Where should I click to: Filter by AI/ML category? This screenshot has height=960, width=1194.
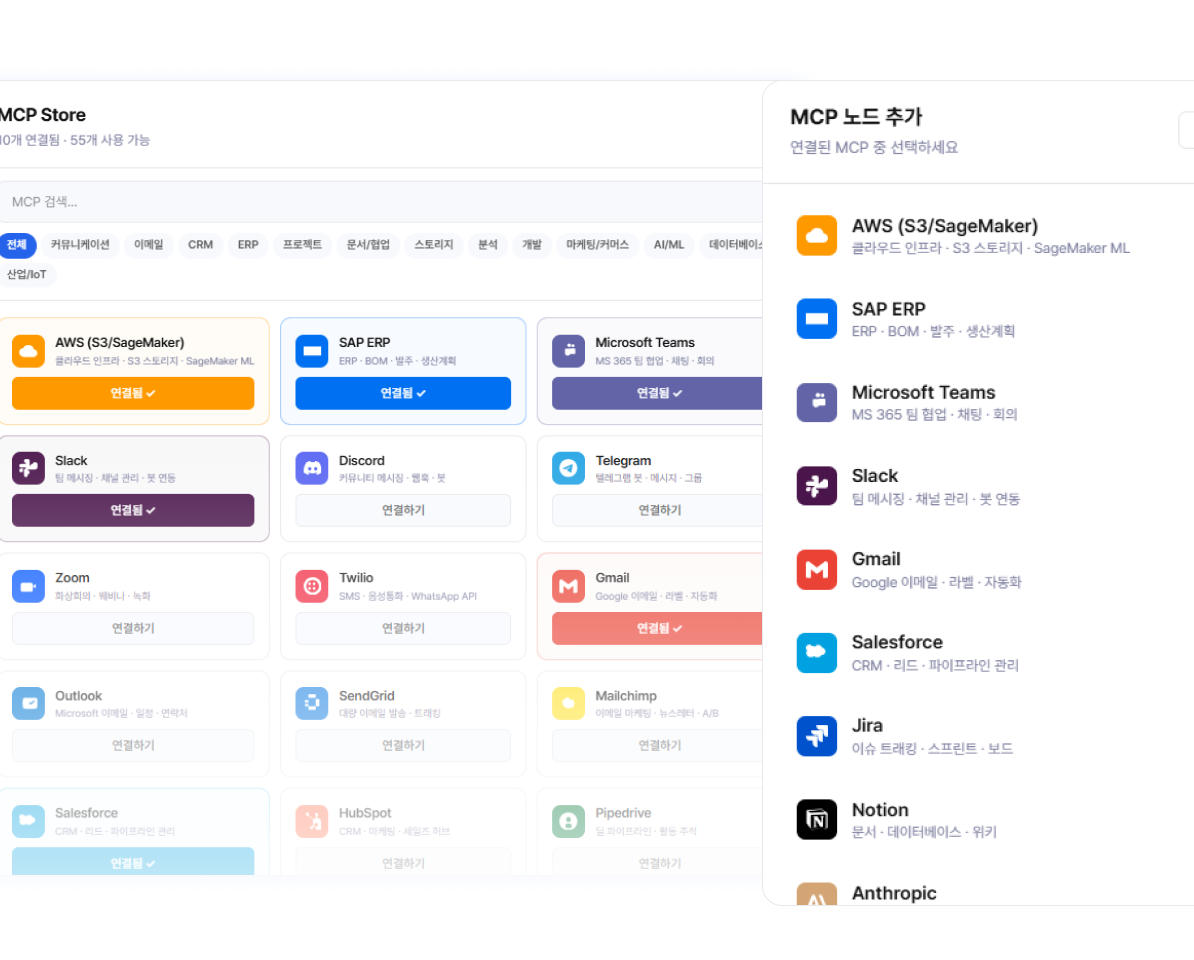(x=669, y=244)
